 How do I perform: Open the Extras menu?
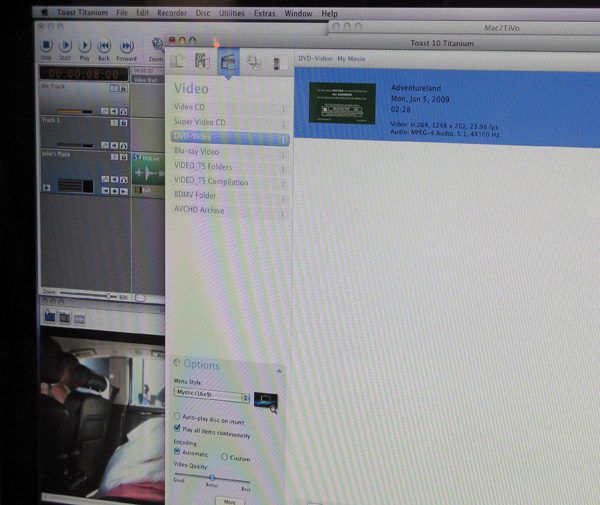pos(265,13)
